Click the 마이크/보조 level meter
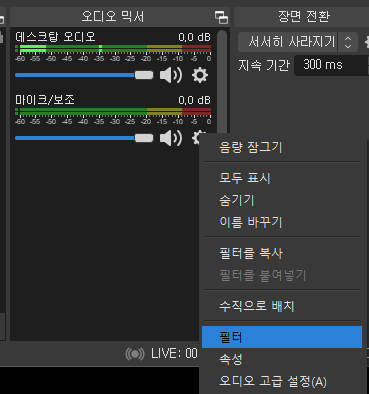 click(x=113, y=112)
